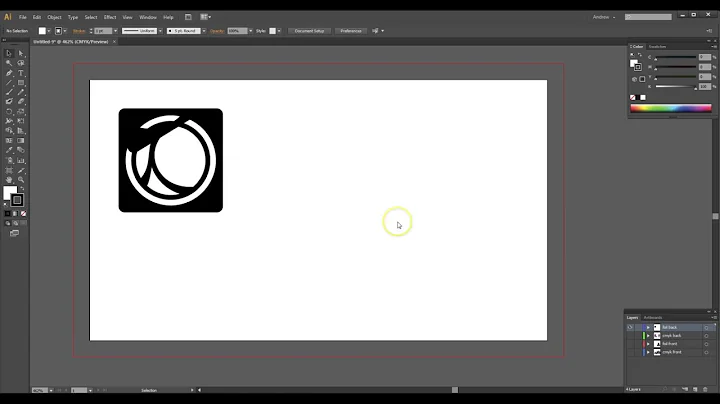Select the Symbol Sprayer tool

pos(9,160)
